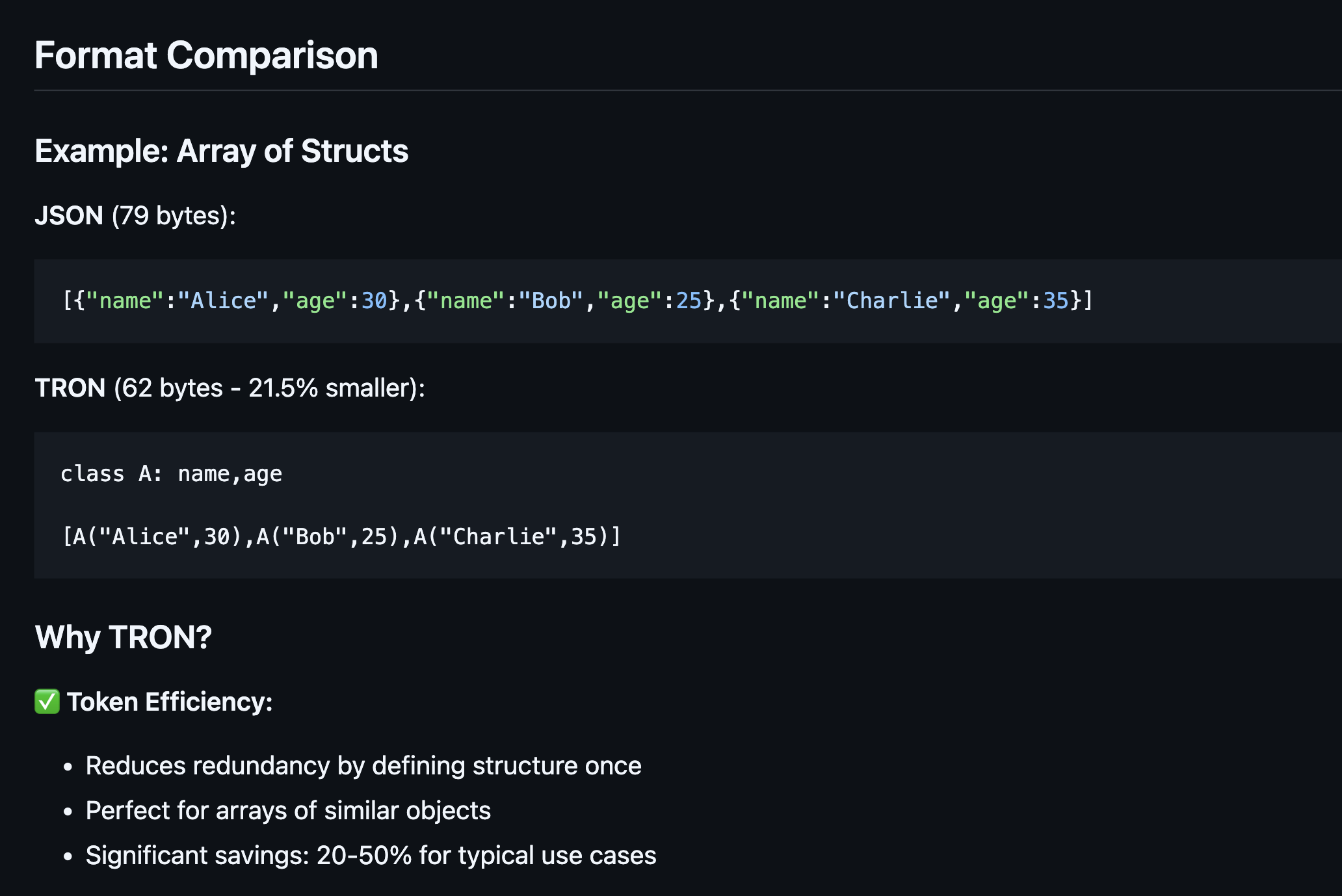Click the class A: name,age line

coord(171,474)
